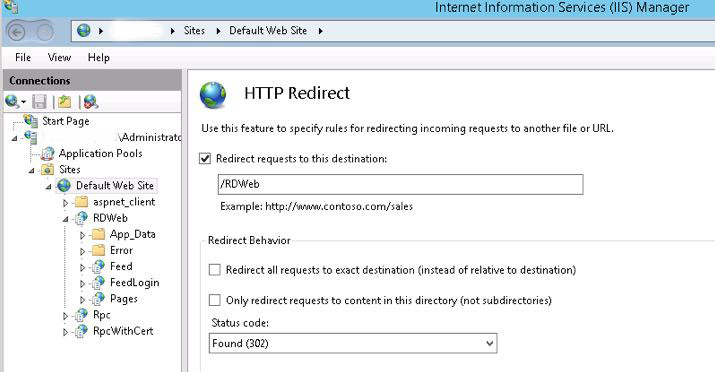Click the Back navigation arrow button

coord(17,32)
